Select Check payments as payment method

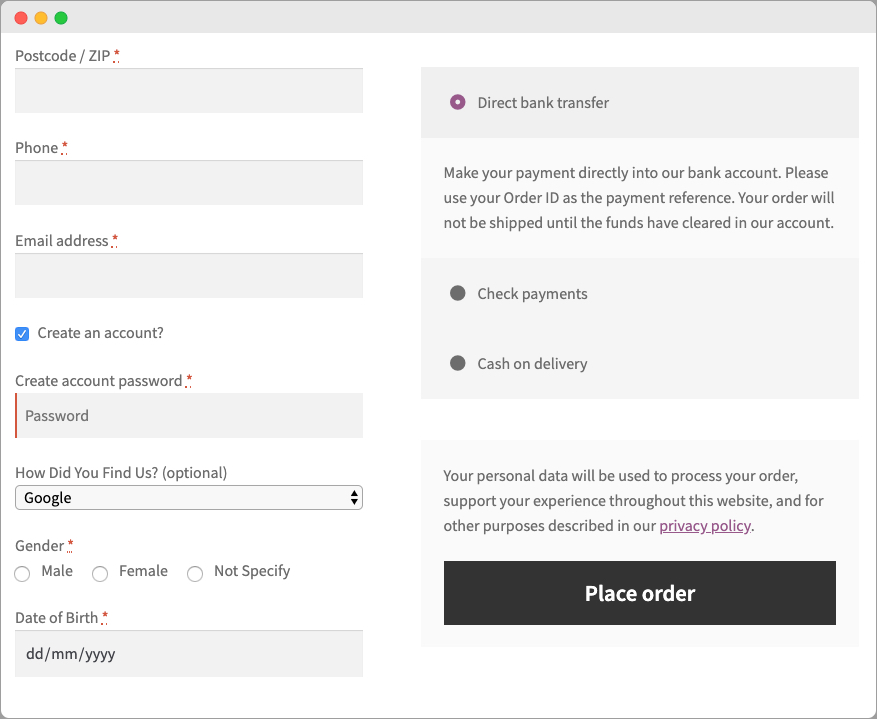pos(457,293)
